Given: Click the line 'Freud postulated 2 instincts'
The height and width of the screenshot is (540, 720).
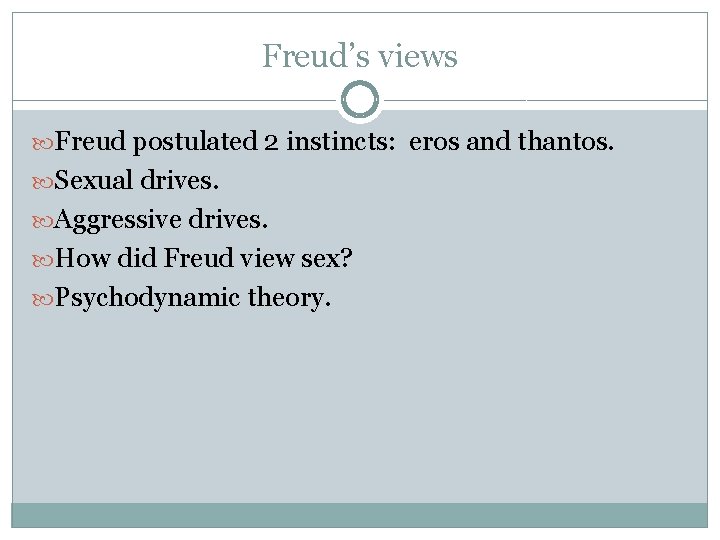Looking at the screenshot, I should 334,141.
